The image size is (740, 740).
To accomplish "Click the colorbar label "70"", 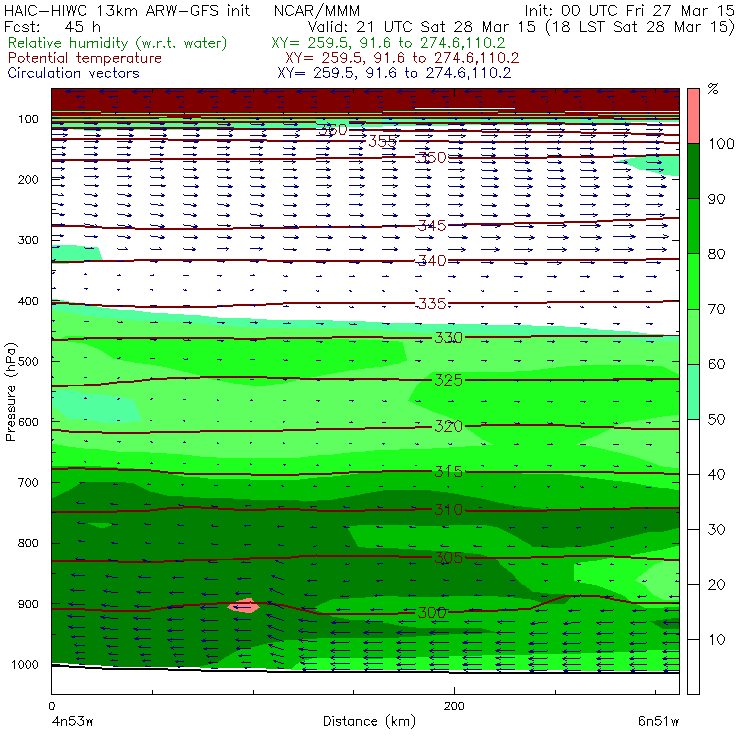I will click(x=716, y=309).
